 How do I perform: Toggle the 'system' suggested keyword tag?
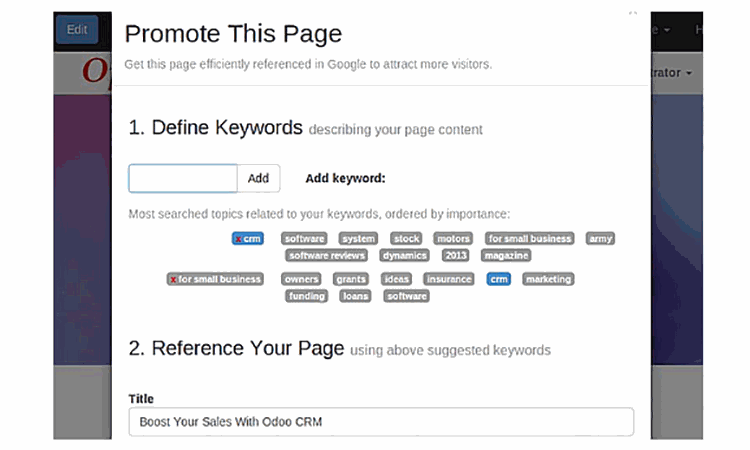[x=358, y=239]
